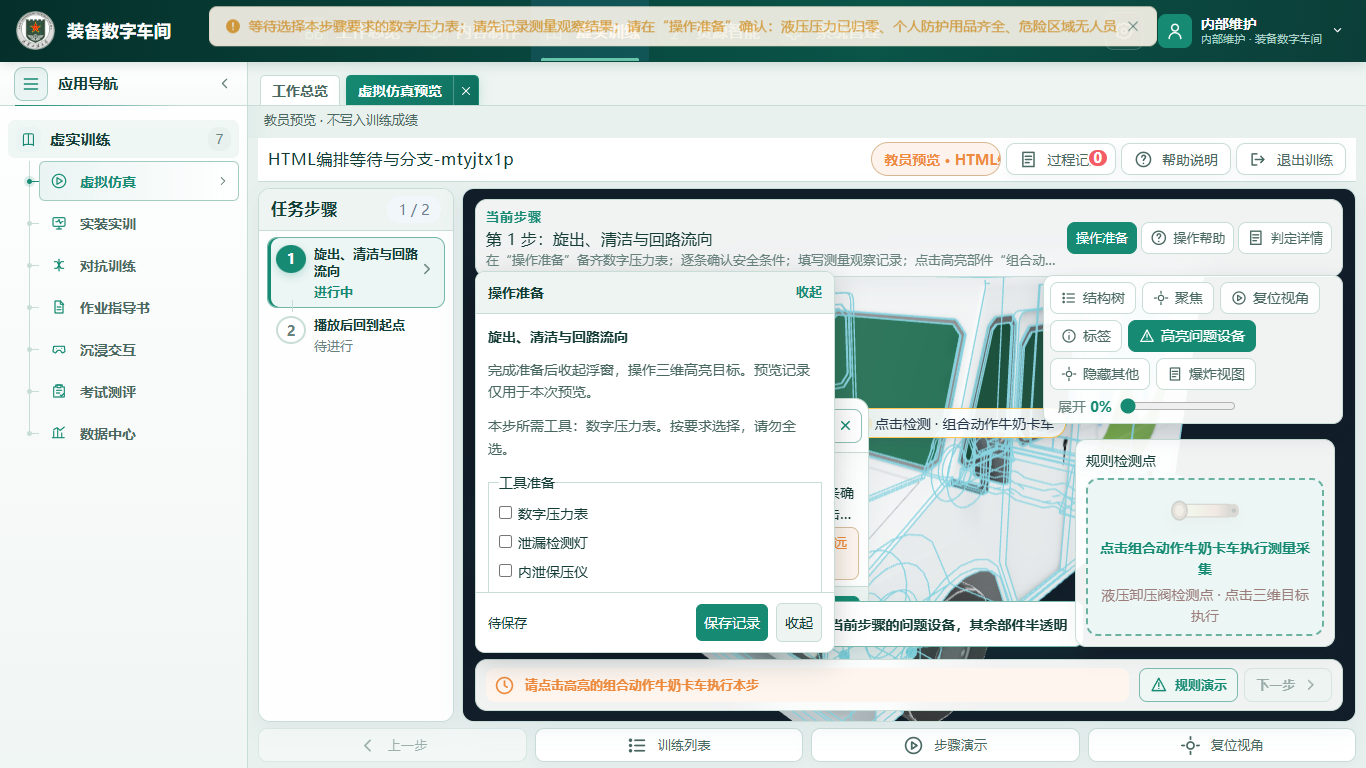Image resolution: width=1366 pixels, height=768 pixels.
Task: Start the 规则演示 demo
Action: 1188,685
